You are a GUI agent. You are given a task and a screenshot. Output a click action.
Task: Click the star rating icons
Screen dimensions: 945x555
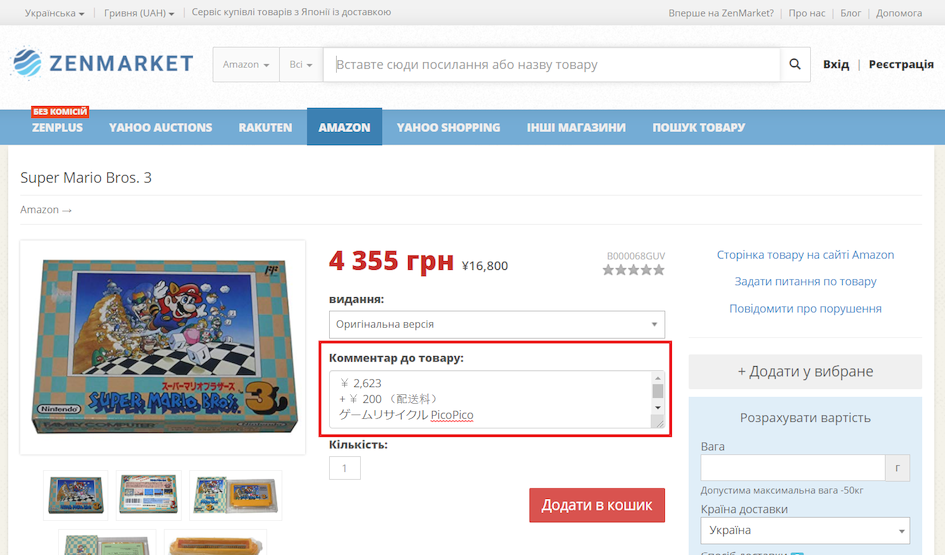[633, 270]
